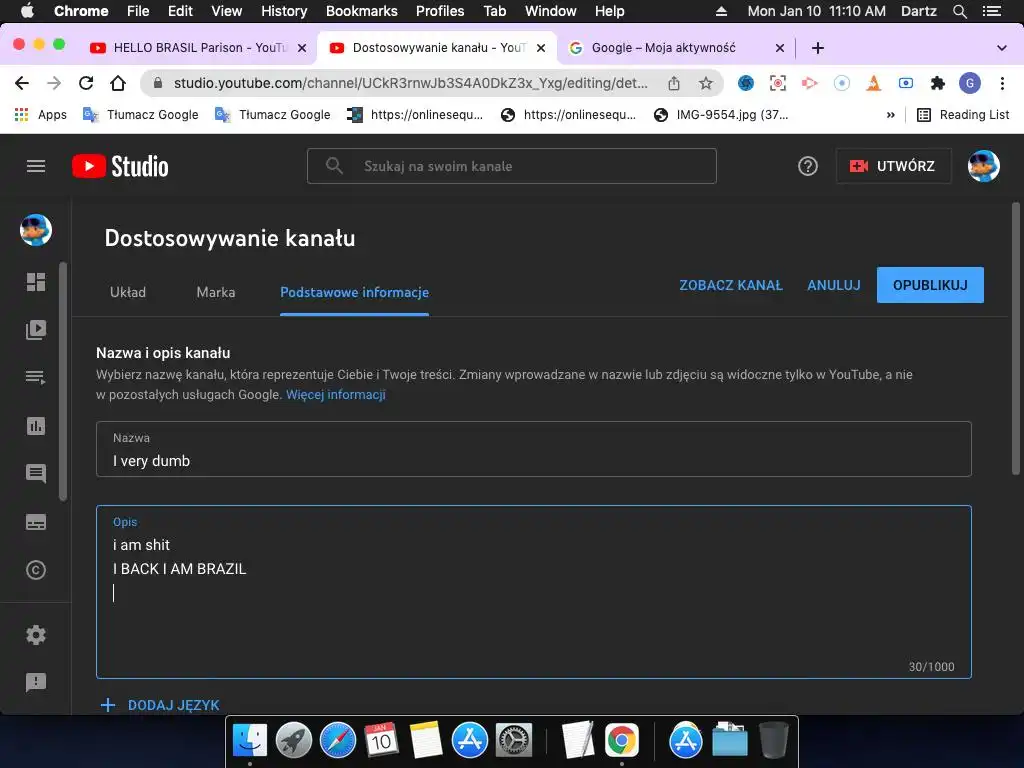
Task: Click the address bar URL
Action: pos(411,83)
